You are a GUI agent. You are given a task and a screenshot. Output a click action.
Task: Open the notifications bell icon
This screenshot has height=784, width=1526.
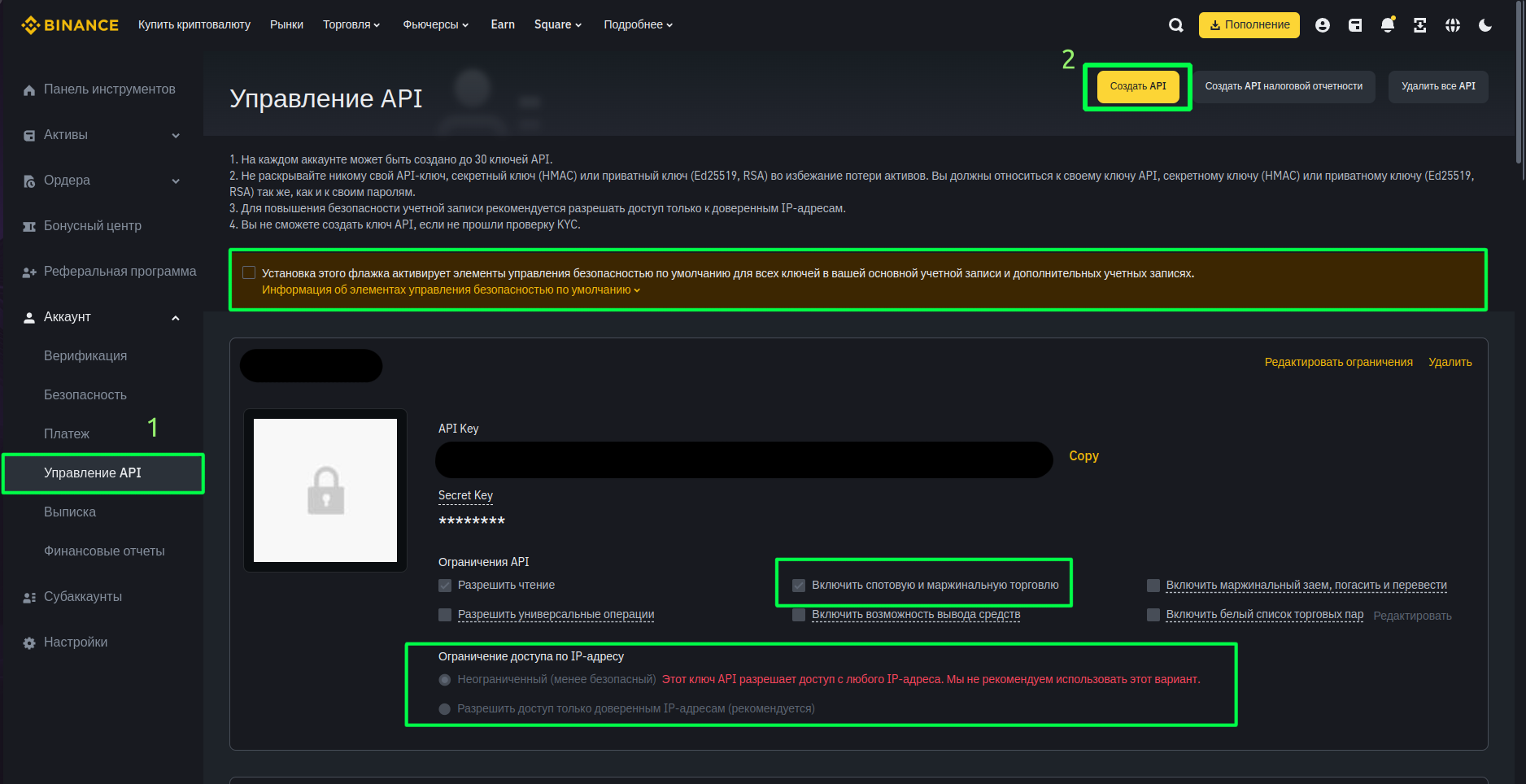pyautogui.click(x=1388, y=25)
